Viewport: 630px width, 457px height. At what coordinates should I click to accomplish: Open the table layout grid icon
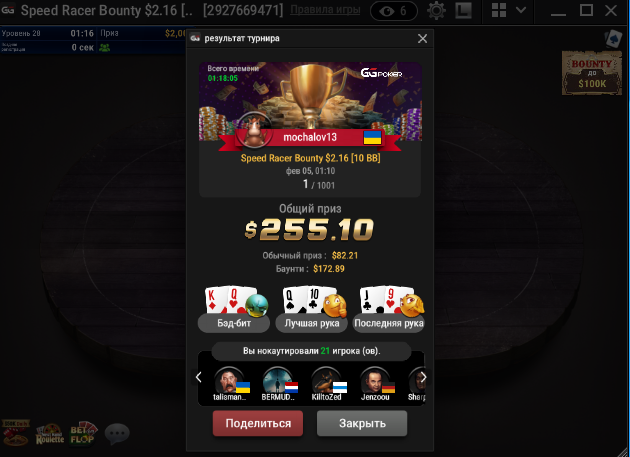499,10
